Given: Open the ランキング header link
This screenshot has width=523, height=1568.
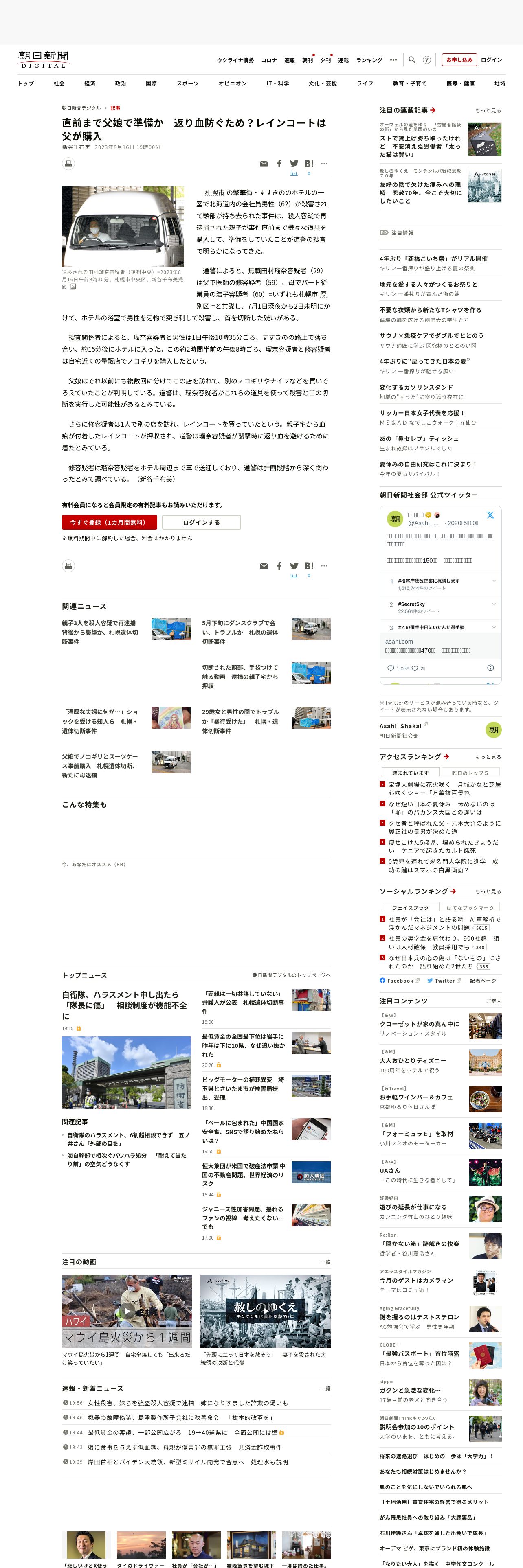Looking at the screenshot, I should coord(369,60).
